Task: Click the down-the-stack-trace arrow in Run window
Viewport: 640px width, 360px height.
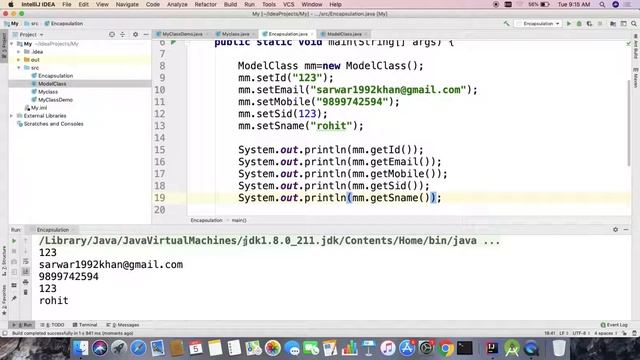Action: pyautogui.click(x=26, y=251)
